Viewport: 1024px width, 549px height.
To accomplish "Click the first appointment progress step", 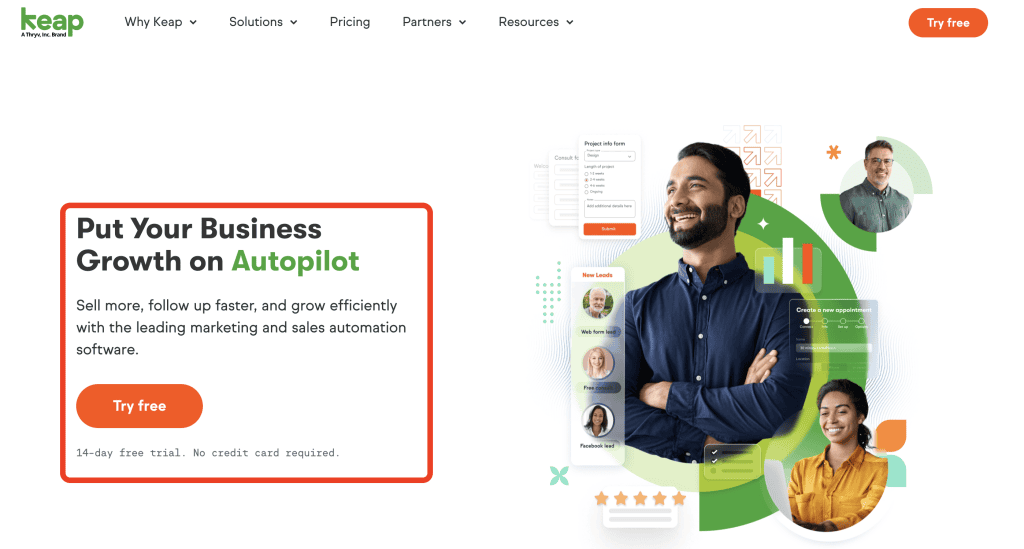I will tap(807, 321).
